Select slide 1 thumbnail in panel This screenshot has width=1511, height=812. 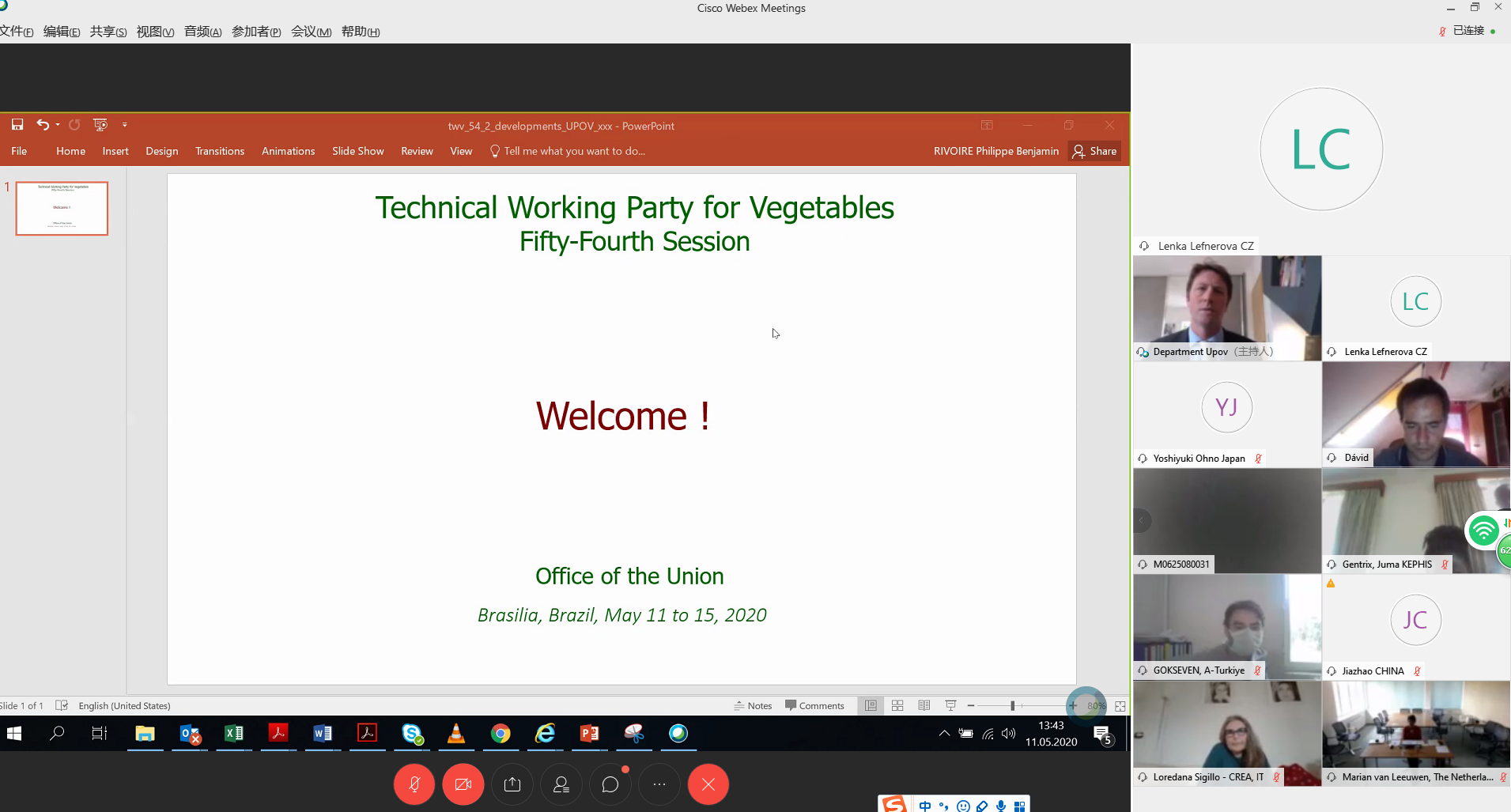click(62, 209)
